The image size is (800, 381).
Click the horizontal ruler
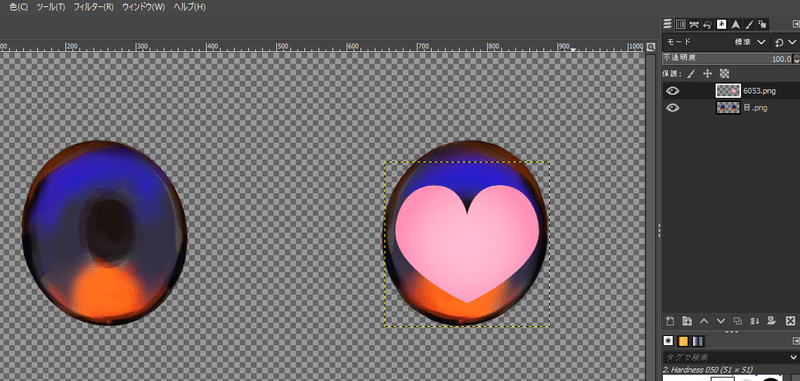click(322, 46)
